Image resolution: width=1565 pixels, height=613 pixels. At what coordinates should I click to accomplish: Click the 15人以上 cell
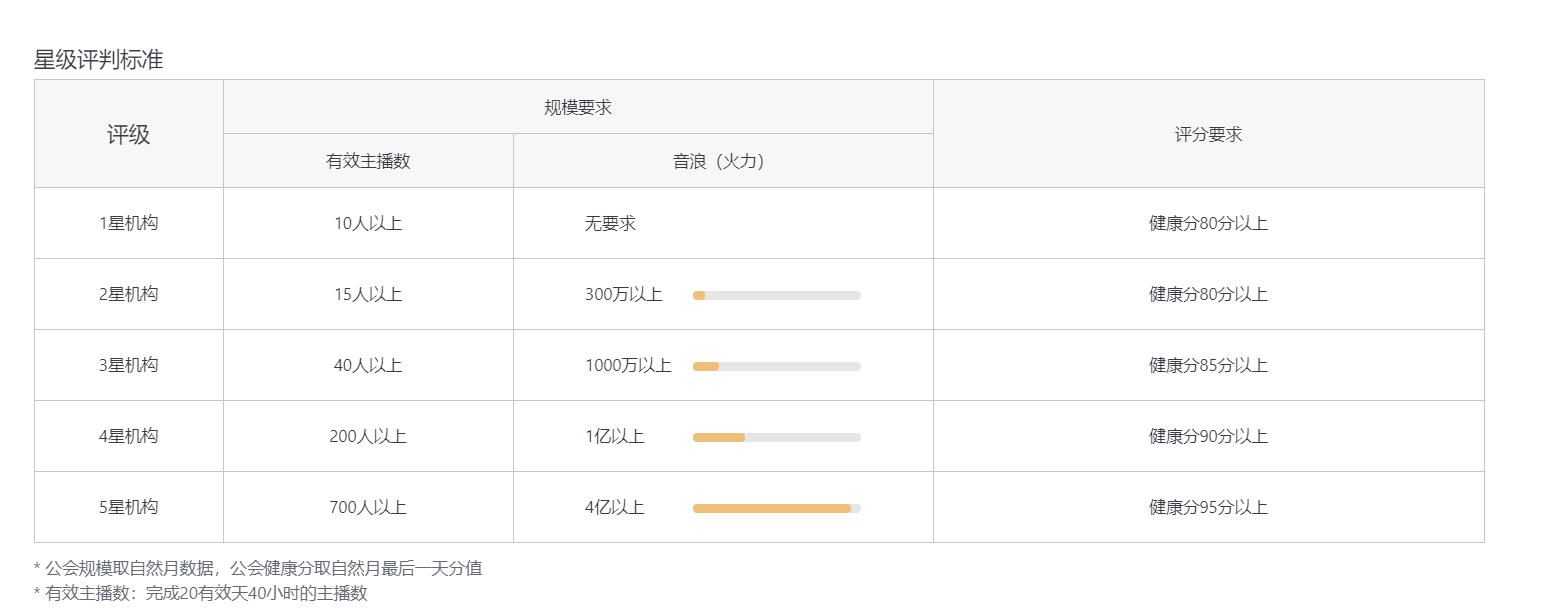(368, 294)
